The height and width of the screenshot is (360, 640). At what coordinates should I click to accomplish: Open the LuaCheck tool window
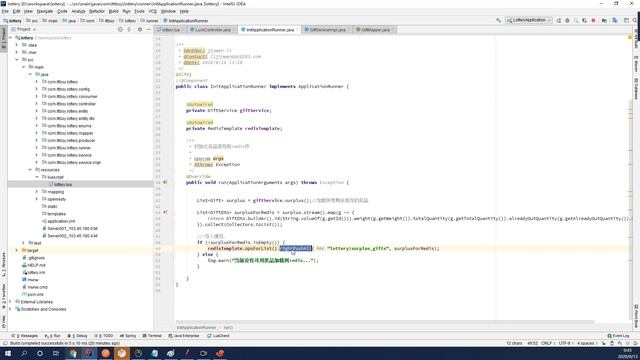pos(218,336)
